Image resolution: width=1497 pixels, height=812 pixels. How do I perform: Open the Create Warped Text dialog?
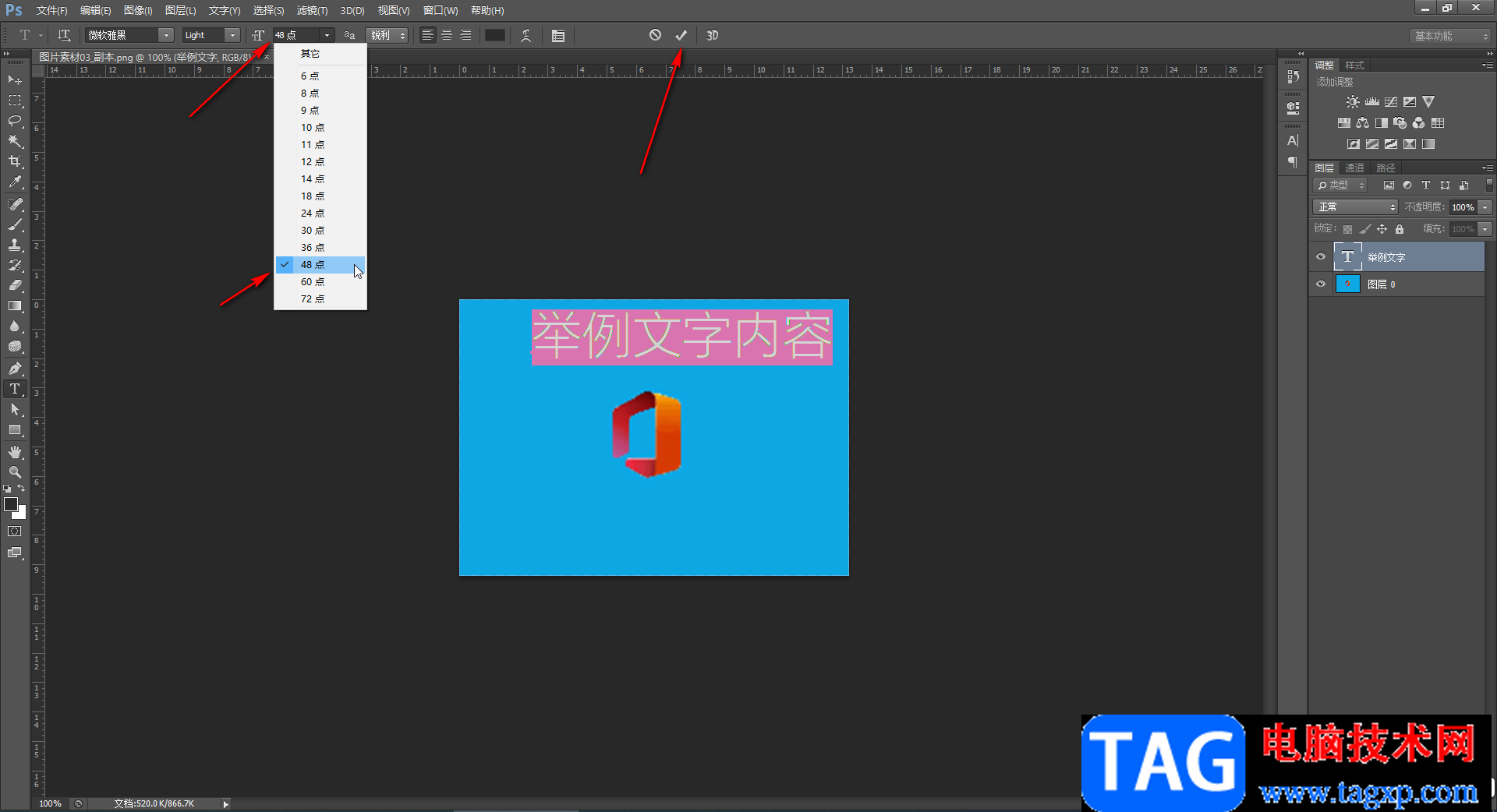pyautogui.click(x=526, y=35)
